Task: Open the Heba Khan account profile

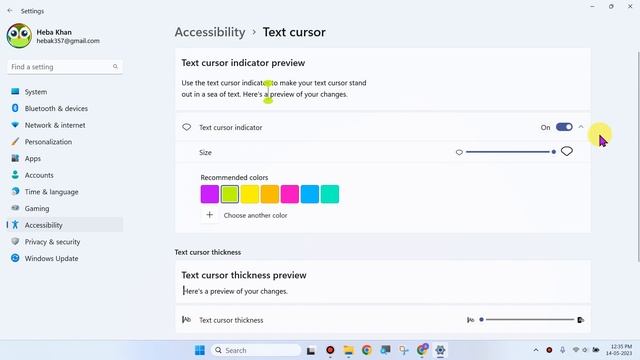Action: (x=53, y=36)
